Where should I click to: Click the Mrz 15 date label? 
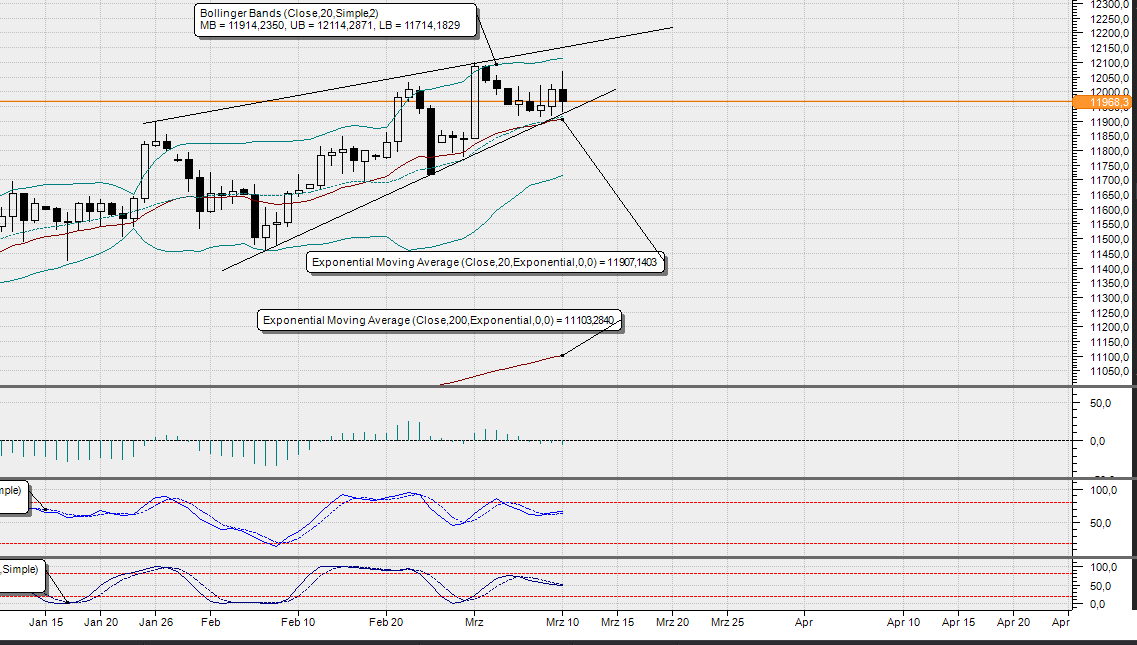click(x=618, y=622)
